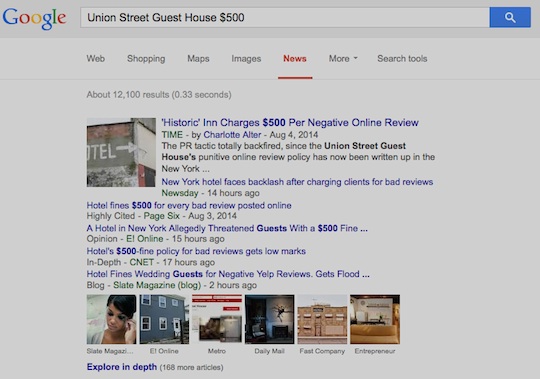Expand the More dropdown menu

coord(343,59)
